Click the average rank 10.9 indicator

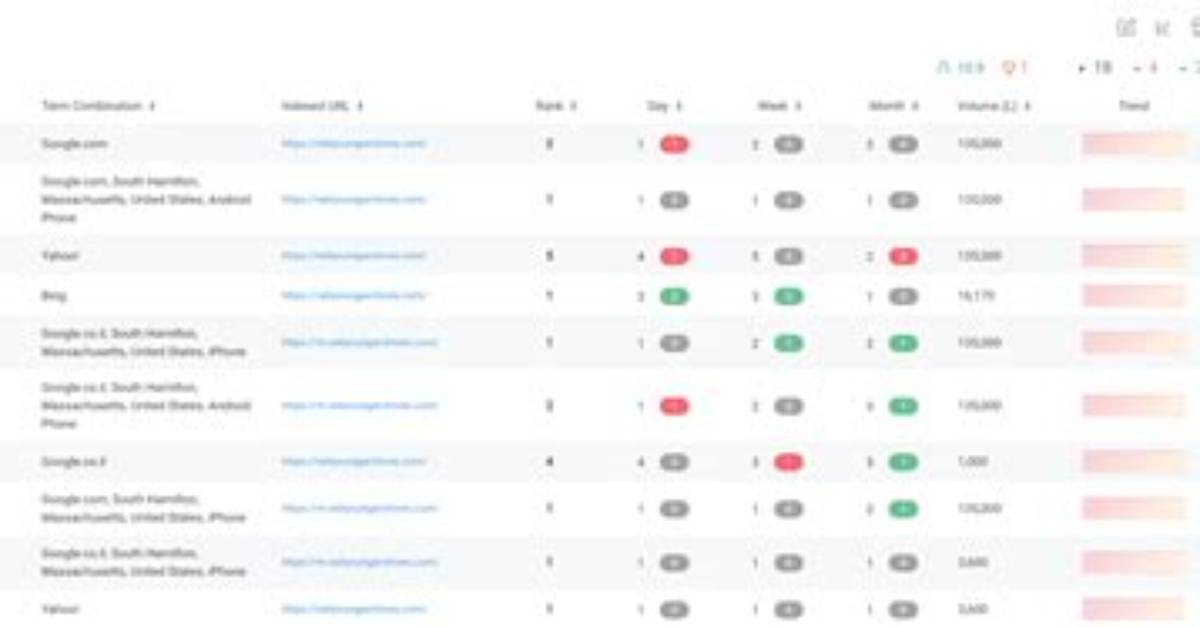(961, 68)
